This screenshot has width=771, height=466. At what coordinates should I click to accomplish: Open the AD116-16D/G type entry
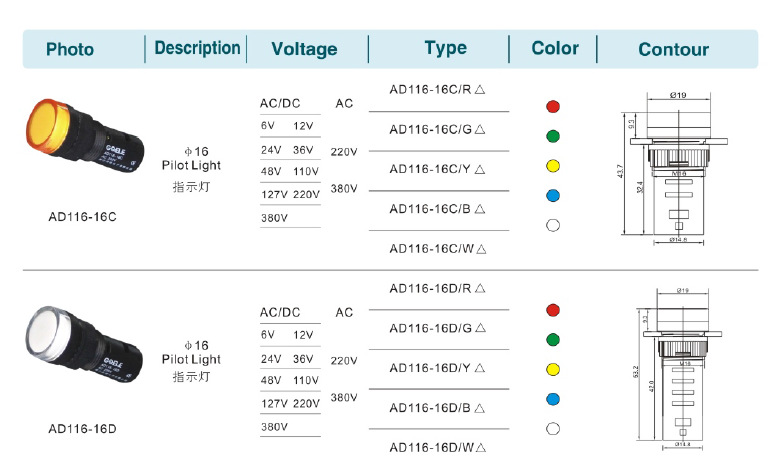437,328
